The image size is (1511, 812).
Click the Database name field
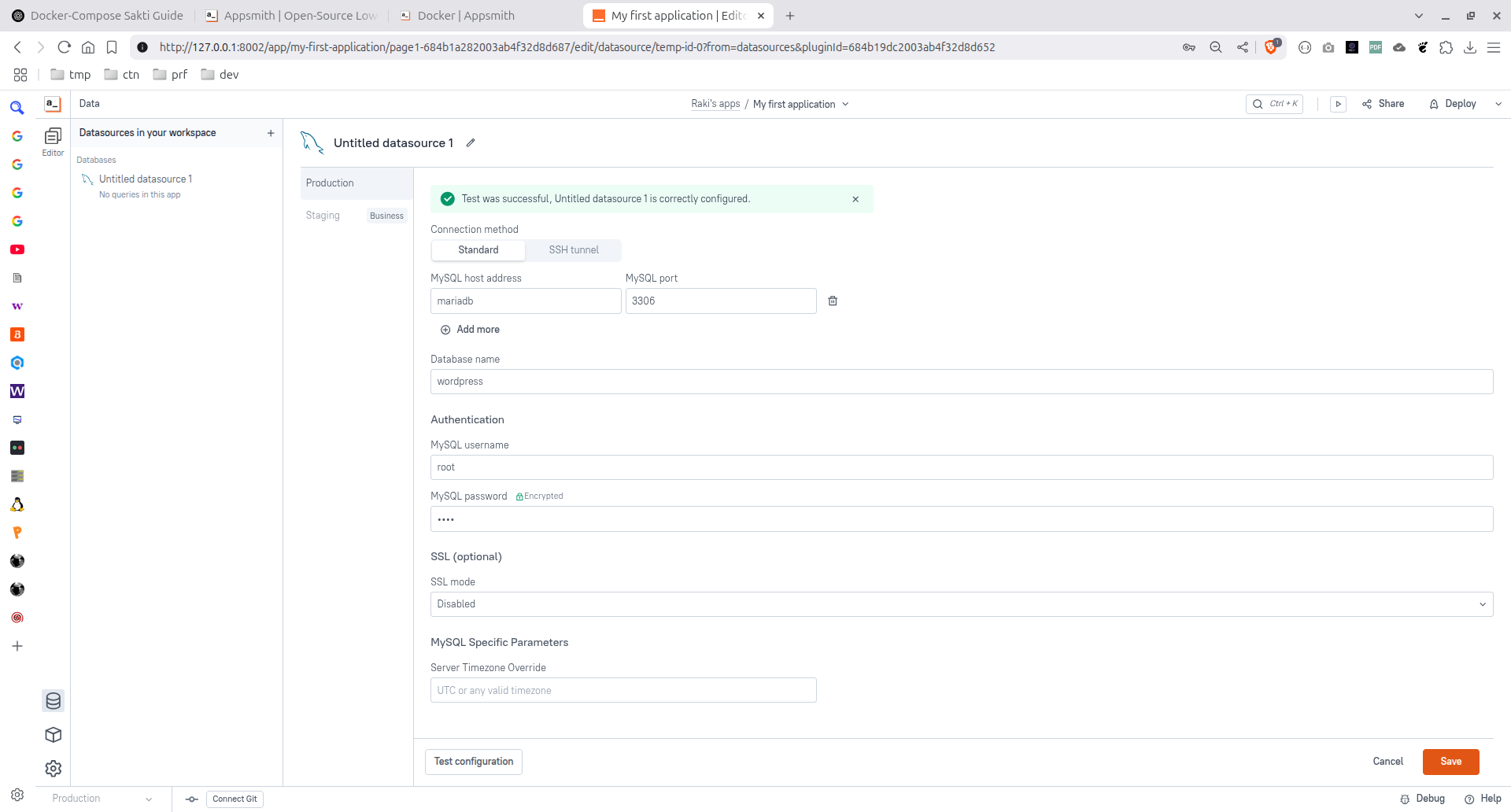point(962,382)
